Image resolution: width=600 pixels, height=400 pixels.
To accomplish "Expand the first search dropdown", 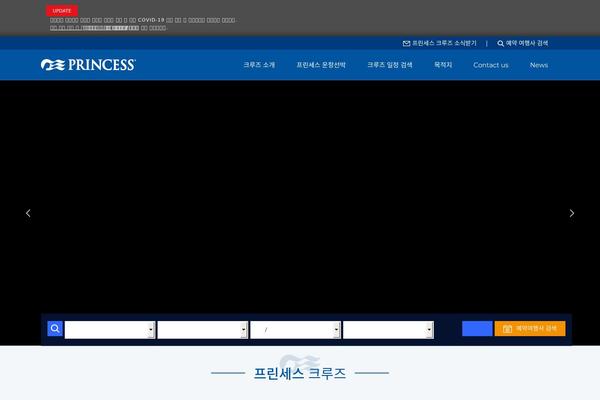I will tap(110, 330).
